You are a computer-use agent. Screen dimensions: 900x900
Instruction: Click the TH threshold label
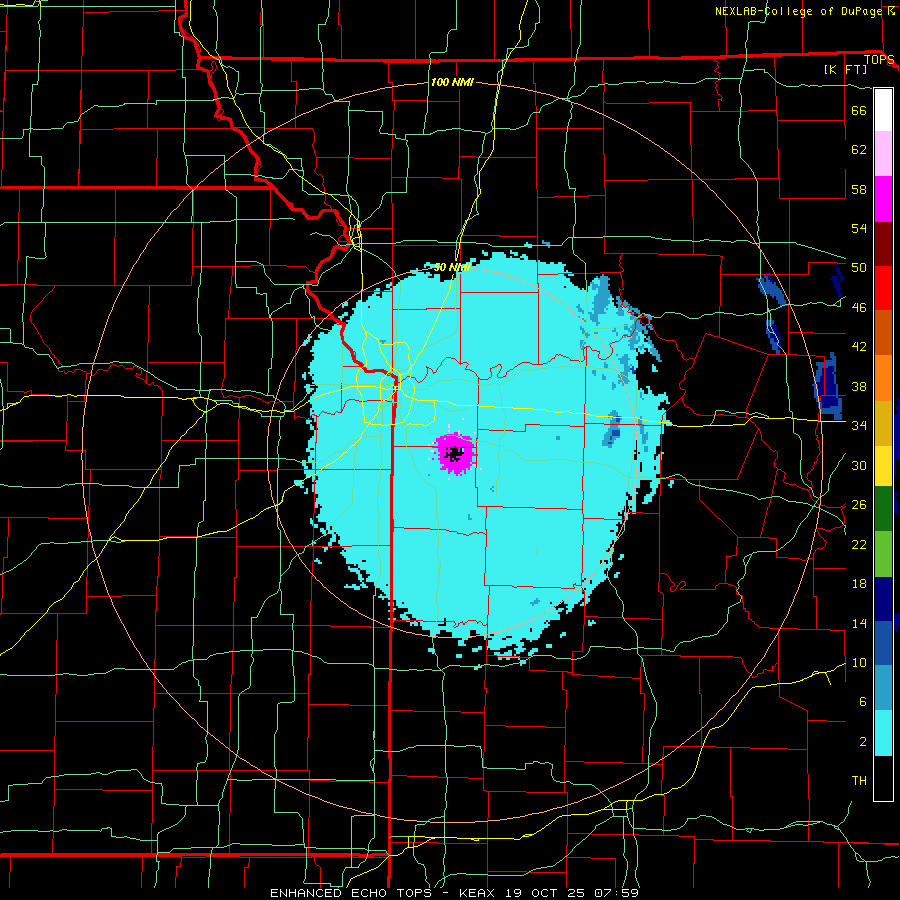(x=859, y=781)
